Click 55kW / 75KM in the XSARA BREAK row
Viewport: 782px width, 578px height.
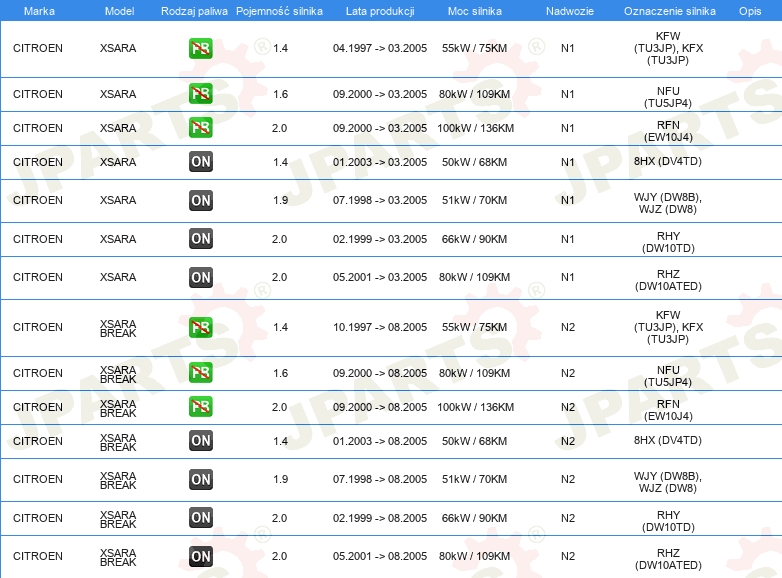click(x=474, y=327)
